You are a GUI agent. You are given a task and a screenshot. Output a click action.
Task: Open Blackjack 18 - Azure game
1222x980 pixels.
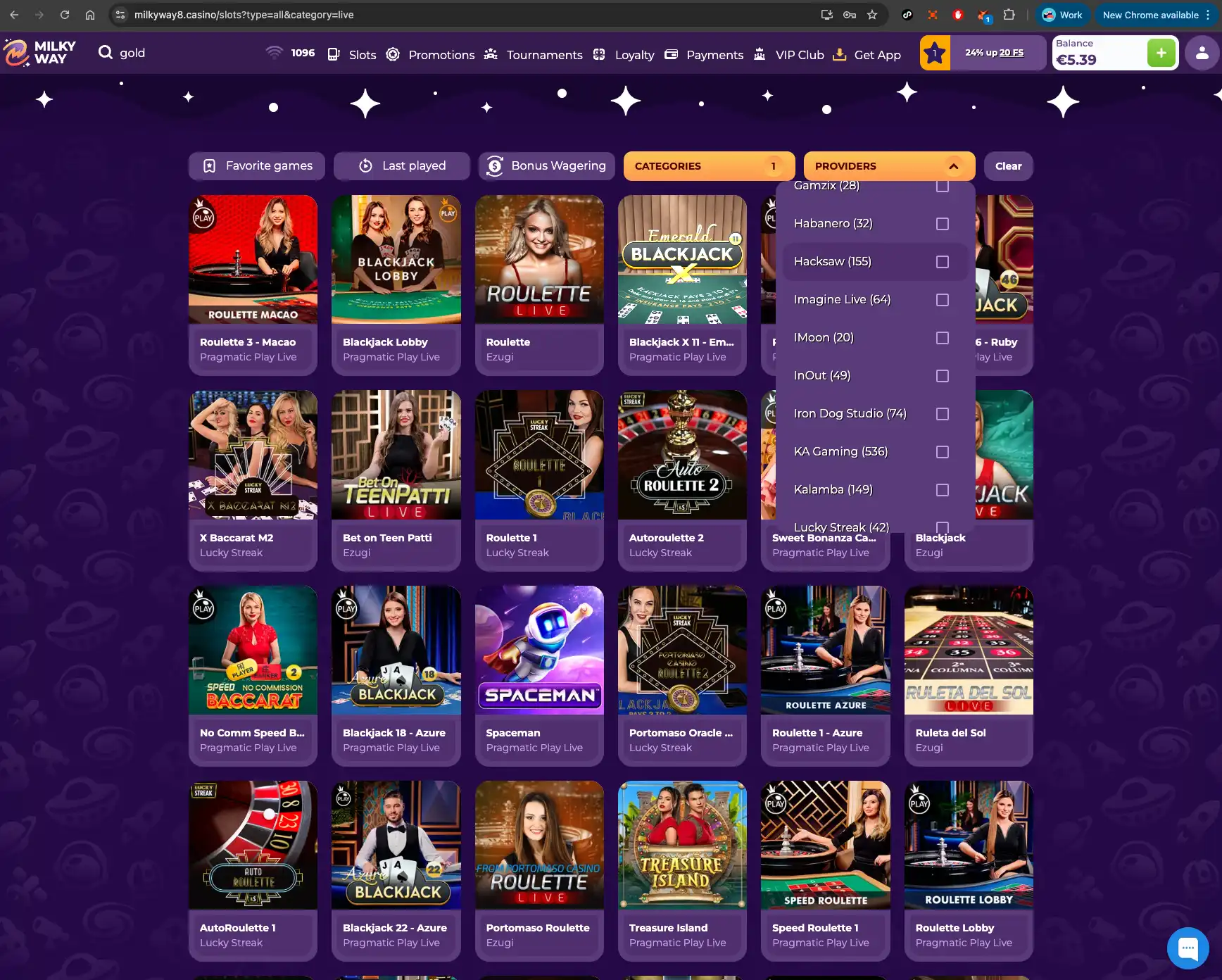(x=396, y=676)
